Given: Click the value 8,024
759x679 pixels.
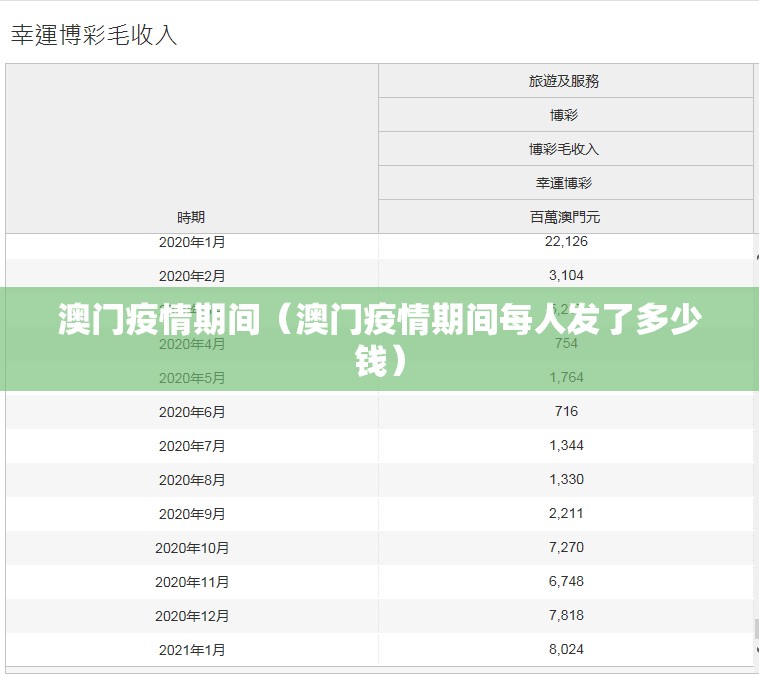Looking at the screenshot, I should click(x=566, y=649).
